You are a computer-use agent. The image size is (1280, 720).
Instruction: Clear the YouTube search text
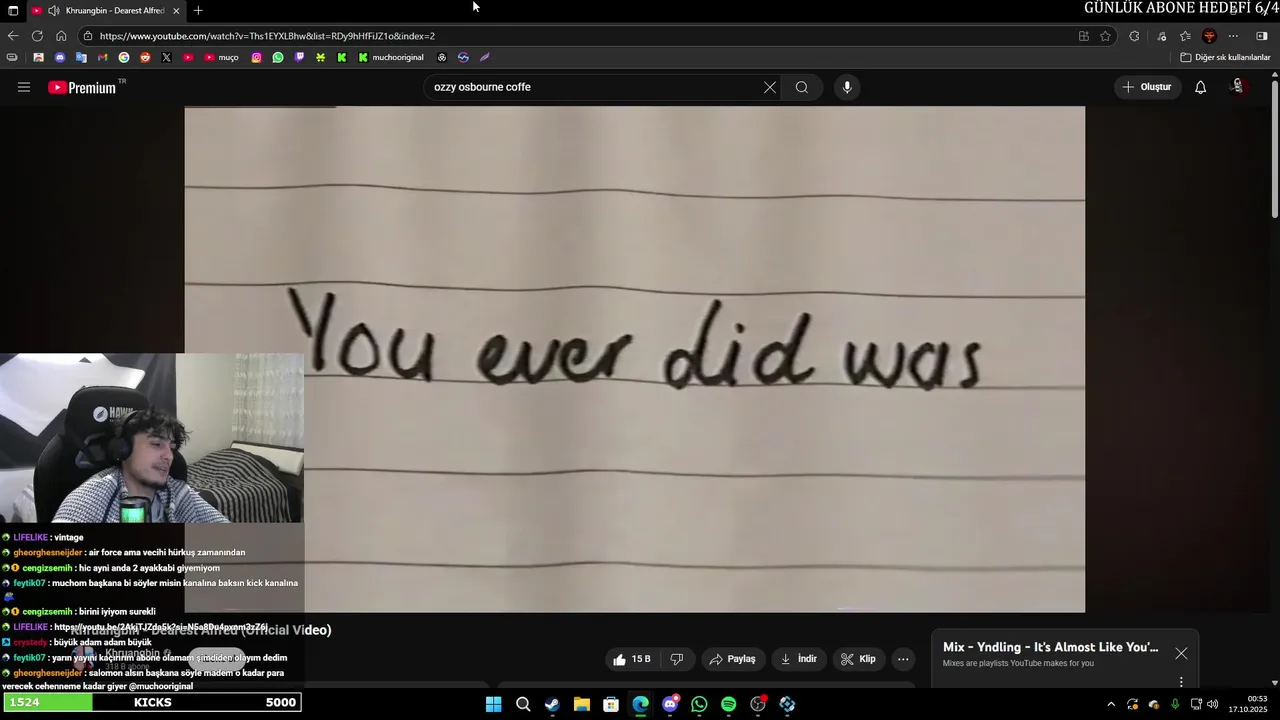pos(770,87)
